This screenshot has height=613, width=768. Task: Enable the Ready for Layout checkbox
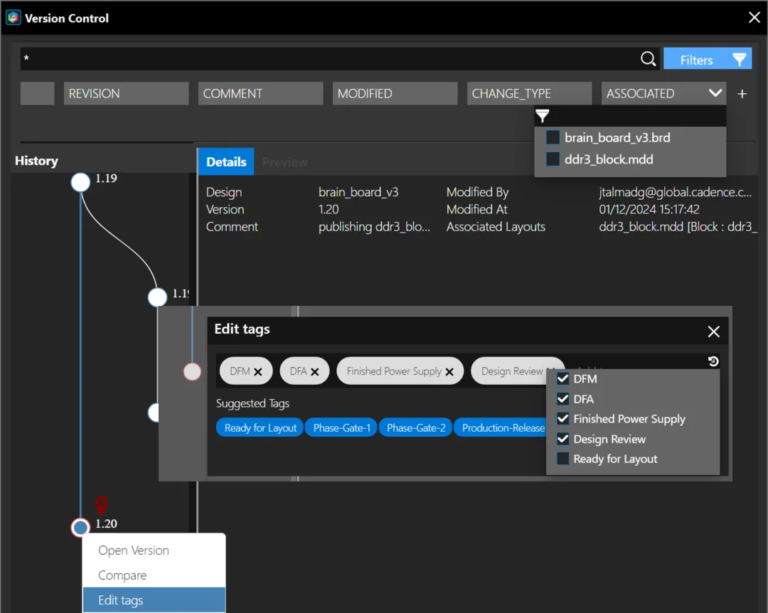(x=563, y=459)
